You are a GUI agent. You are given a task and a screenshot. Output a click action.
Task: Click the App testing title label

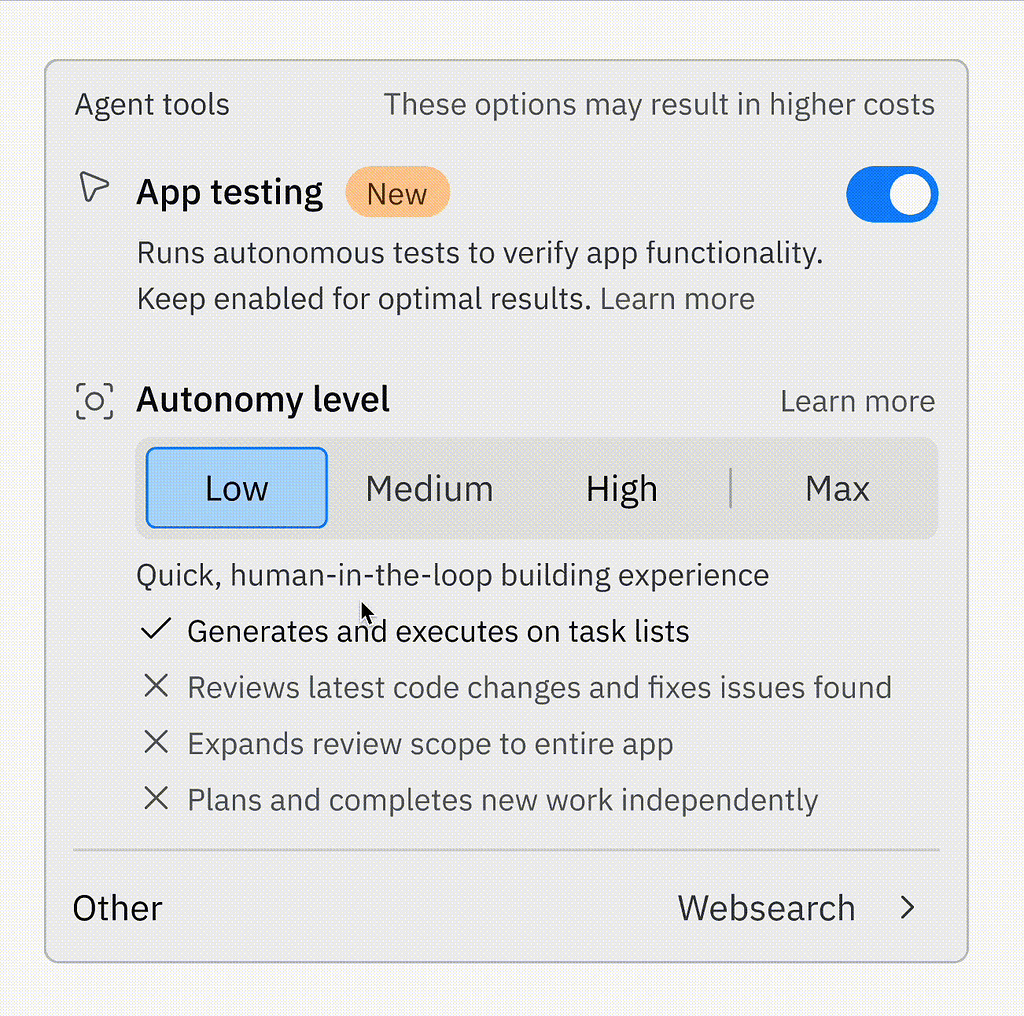(x=230, y=192)
